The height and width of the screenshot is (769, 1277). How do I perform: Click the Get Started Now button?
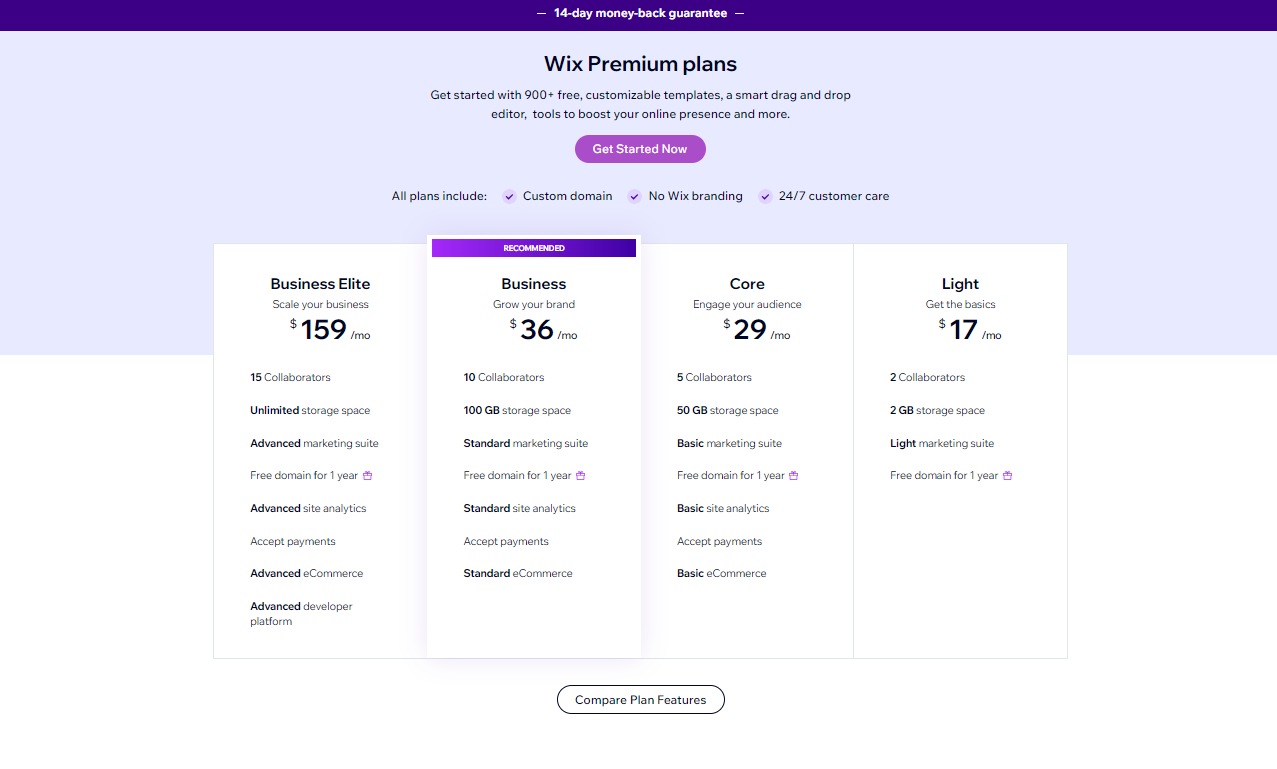click(640, 149)
